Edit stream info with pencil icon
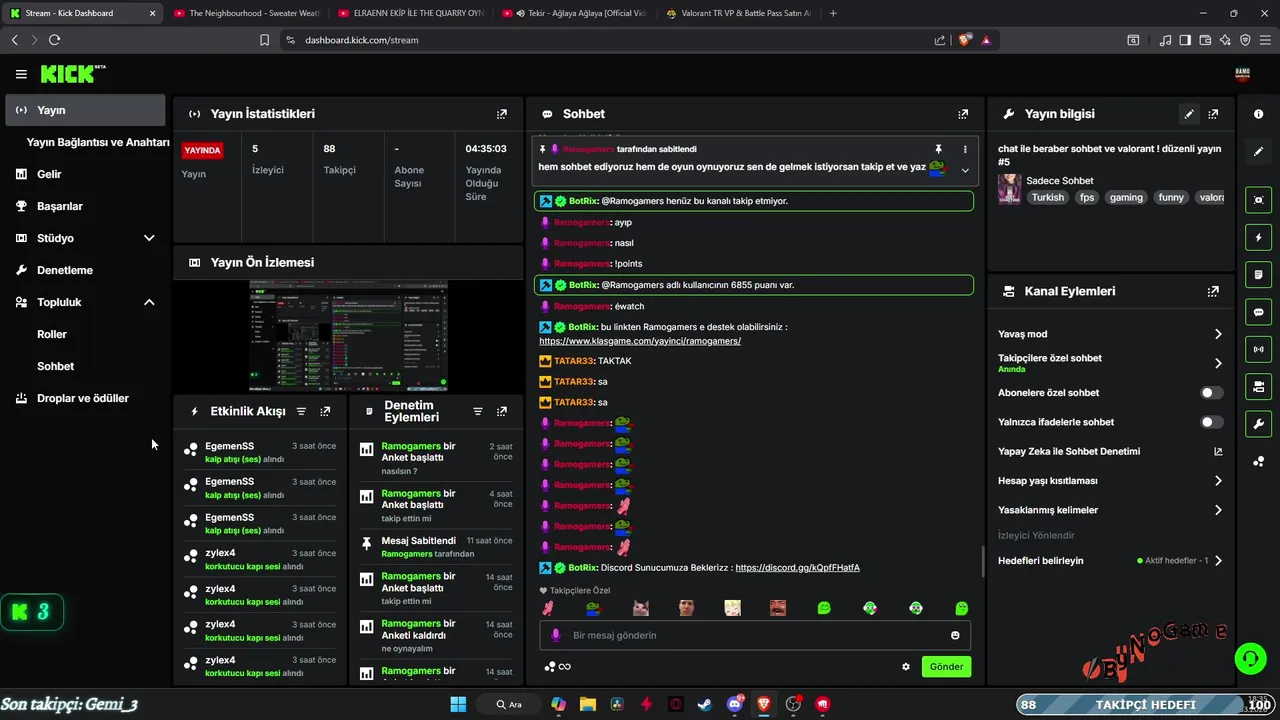 click(1189, 114)
